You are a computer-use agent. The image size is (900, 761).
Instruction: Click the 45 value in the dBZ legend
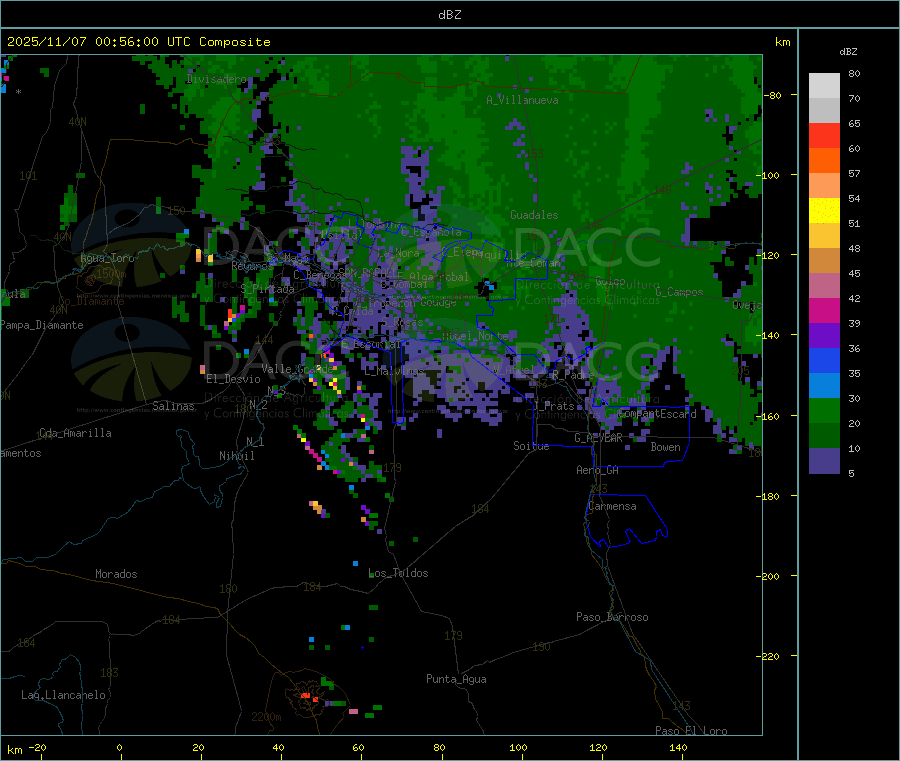854,274
